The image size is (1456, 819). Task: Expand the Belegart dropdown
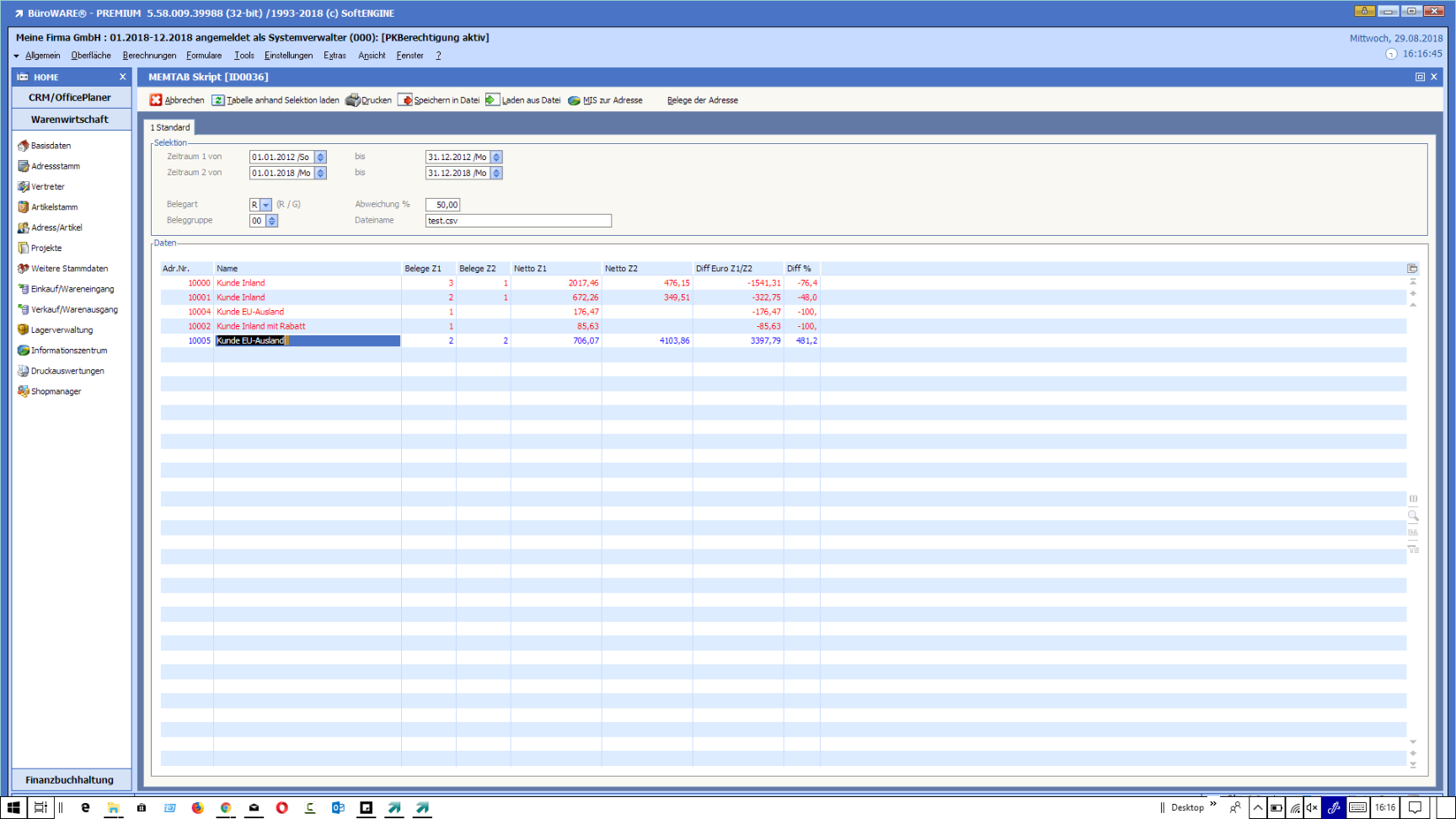point(266,205)
